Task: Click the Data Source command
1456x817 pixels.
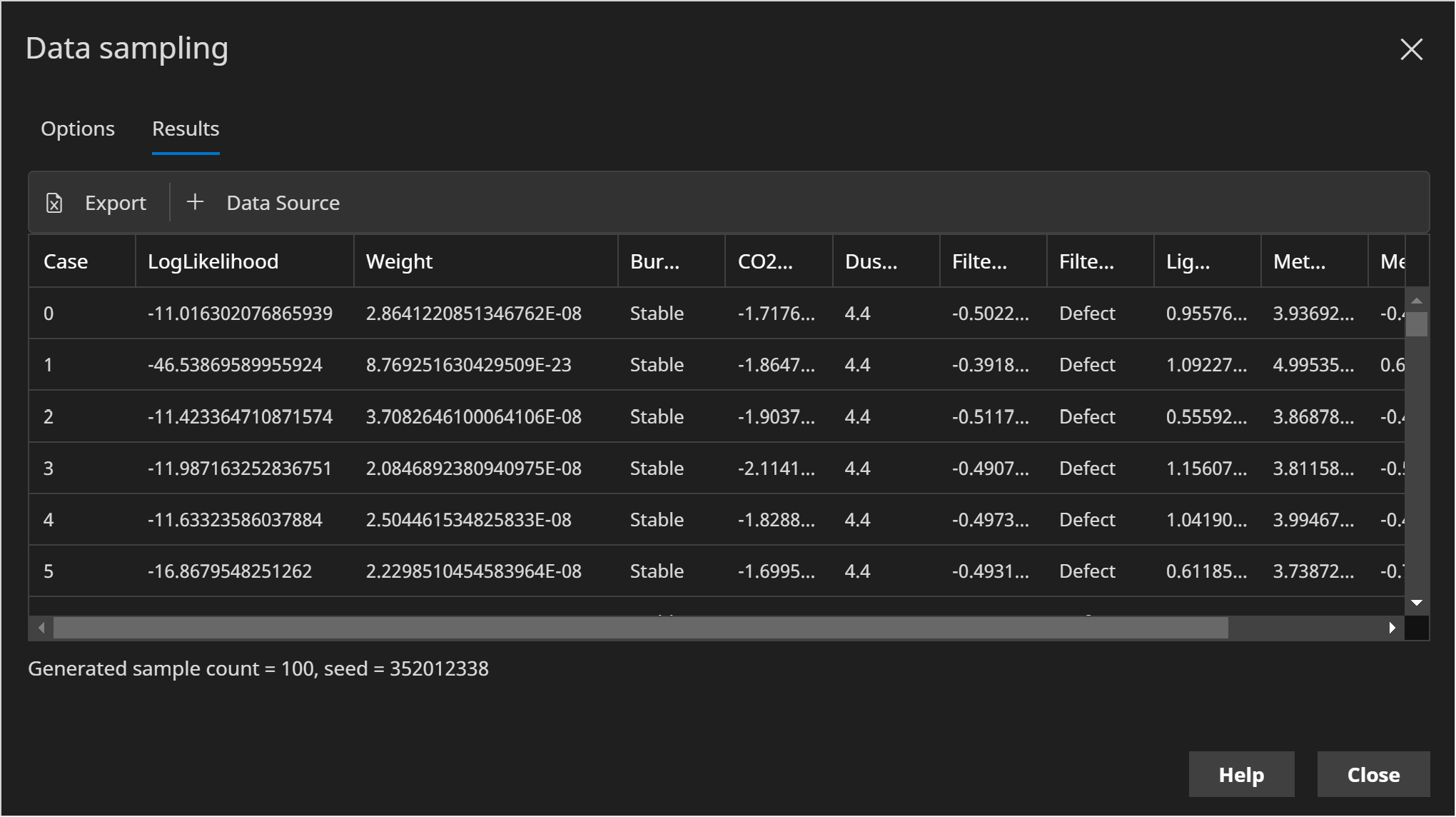Action: (x=283, y=203)
